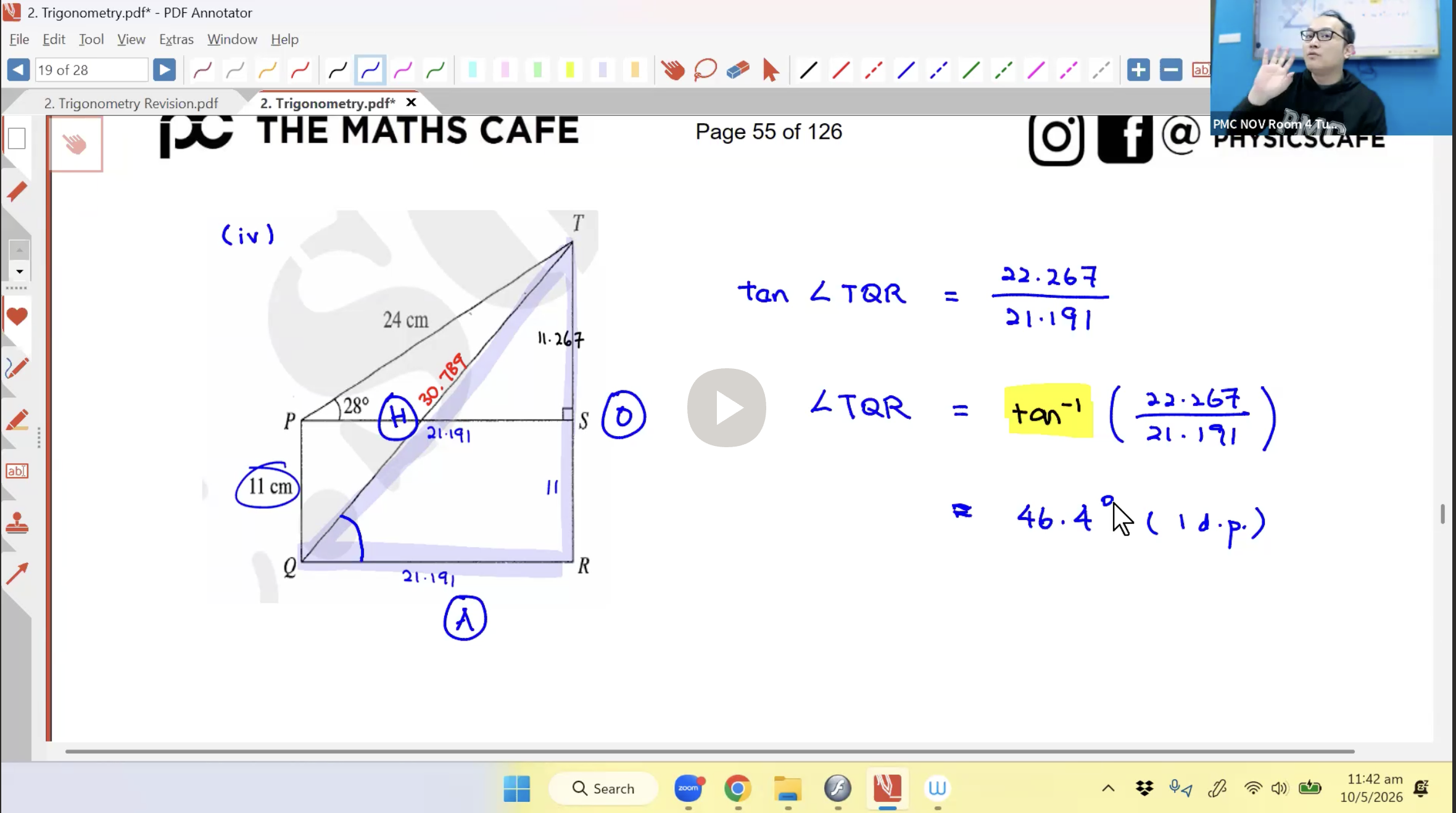Choose the solid magenta line tool
The image size is (1456, 813).
click(x=1036, y=70)
